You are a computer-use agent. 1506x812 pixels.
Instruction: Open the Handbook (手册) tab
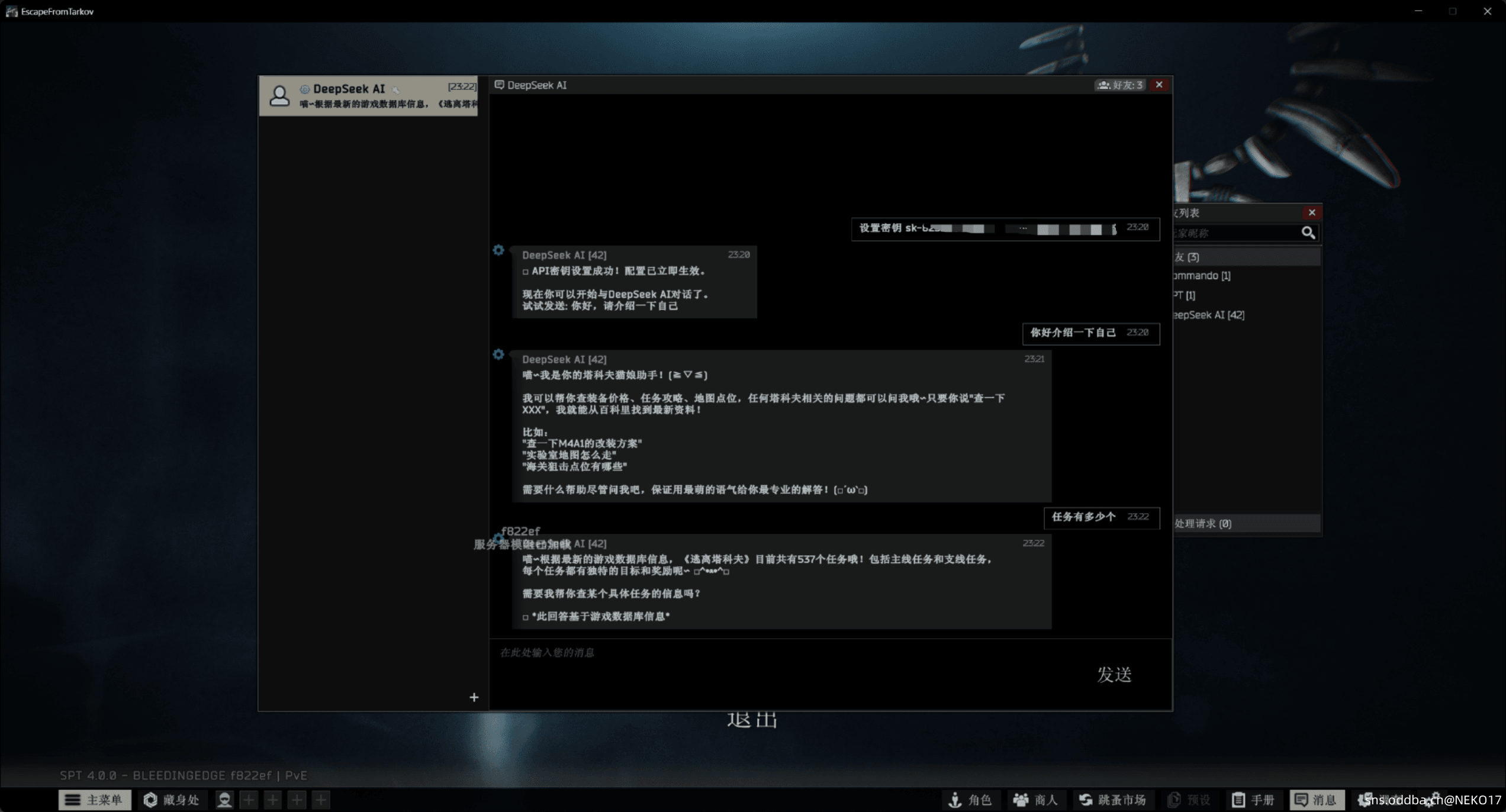pyautogui.click(x=1253, y=800)
